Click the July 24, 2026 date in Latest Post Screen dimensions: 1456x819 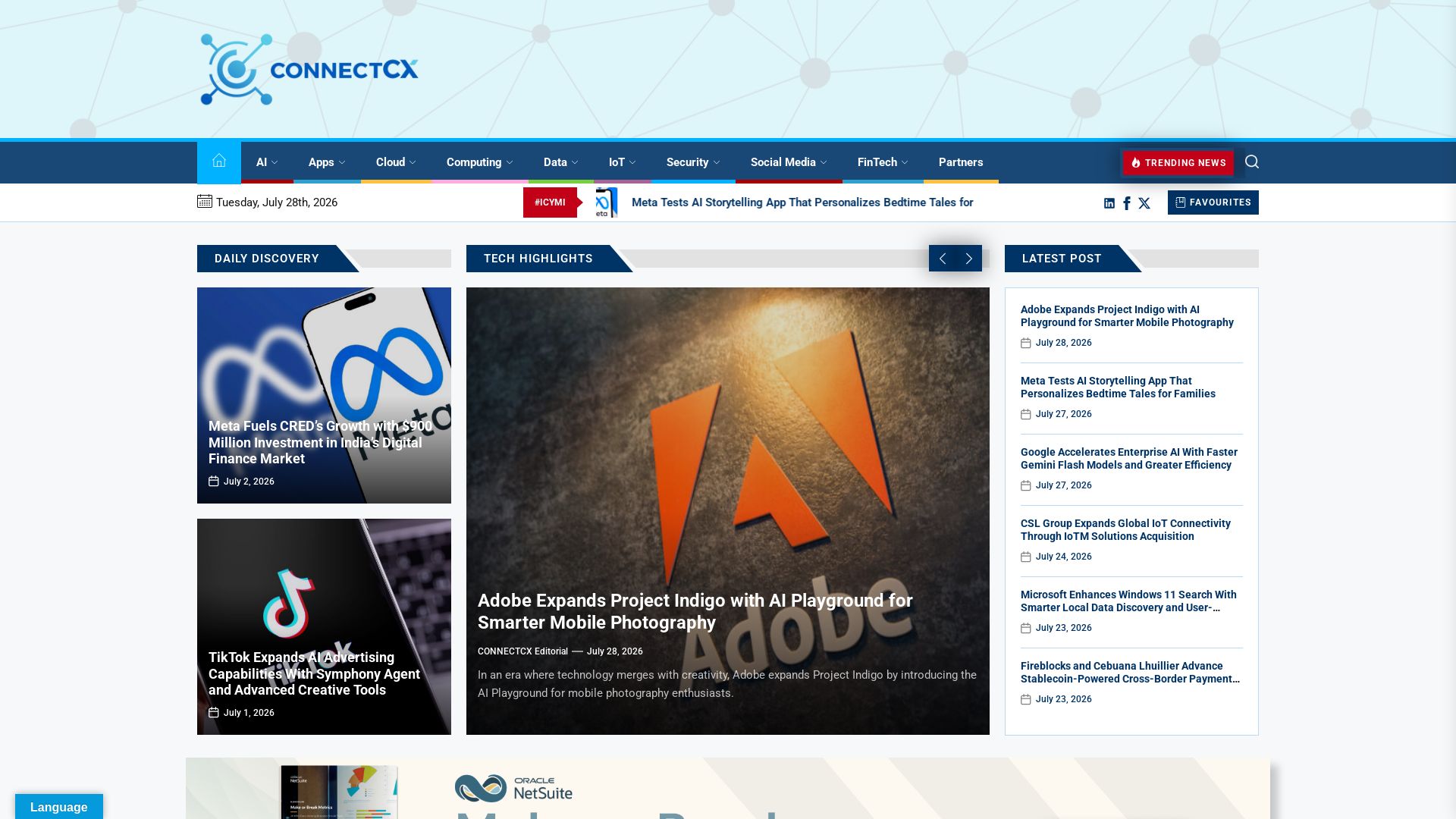1063,557
